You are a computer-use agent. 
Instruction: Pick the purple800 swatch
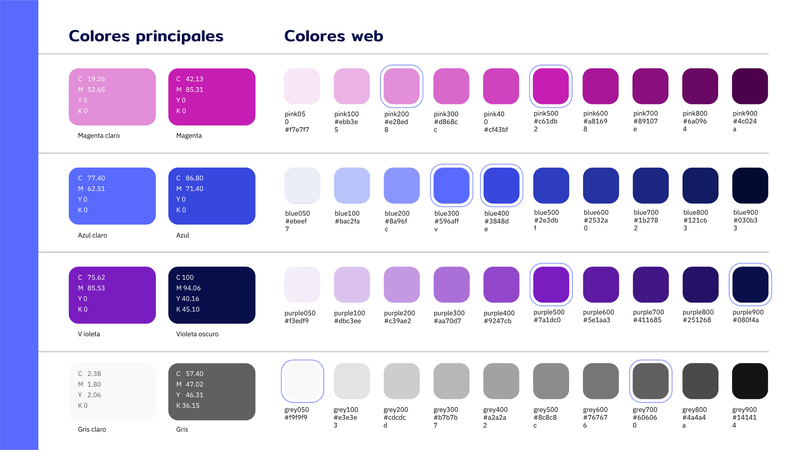(700, 284)
